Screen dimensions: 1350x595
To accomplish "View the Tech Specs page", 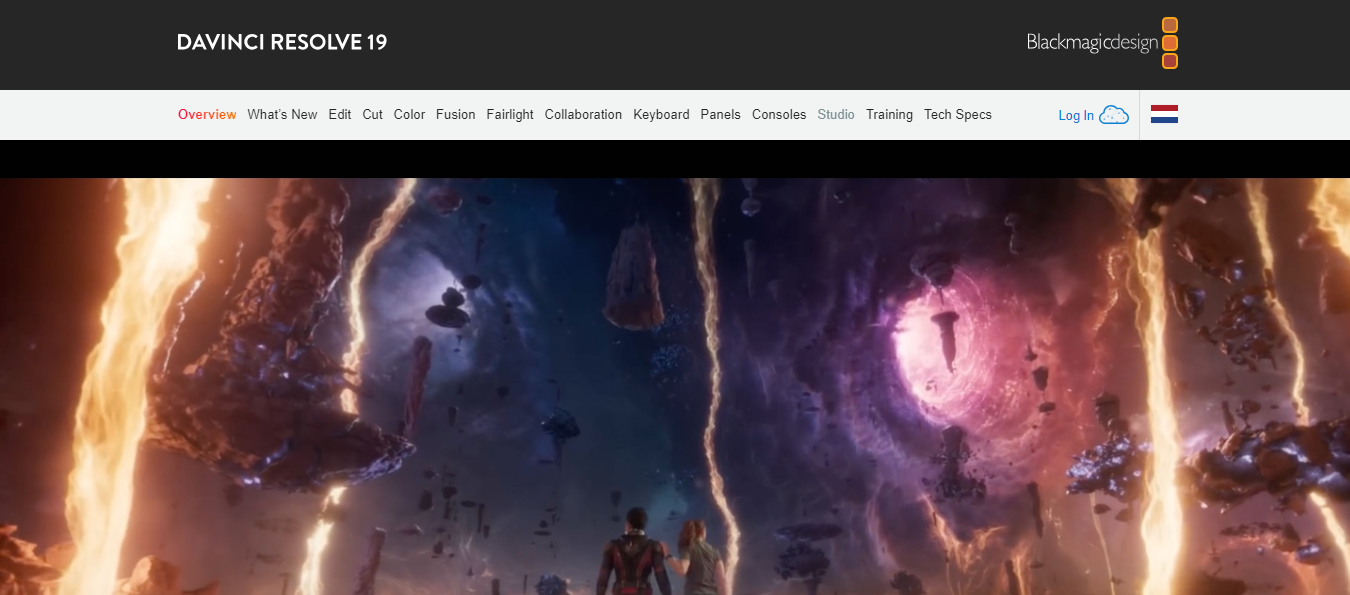I will (958, 115).
